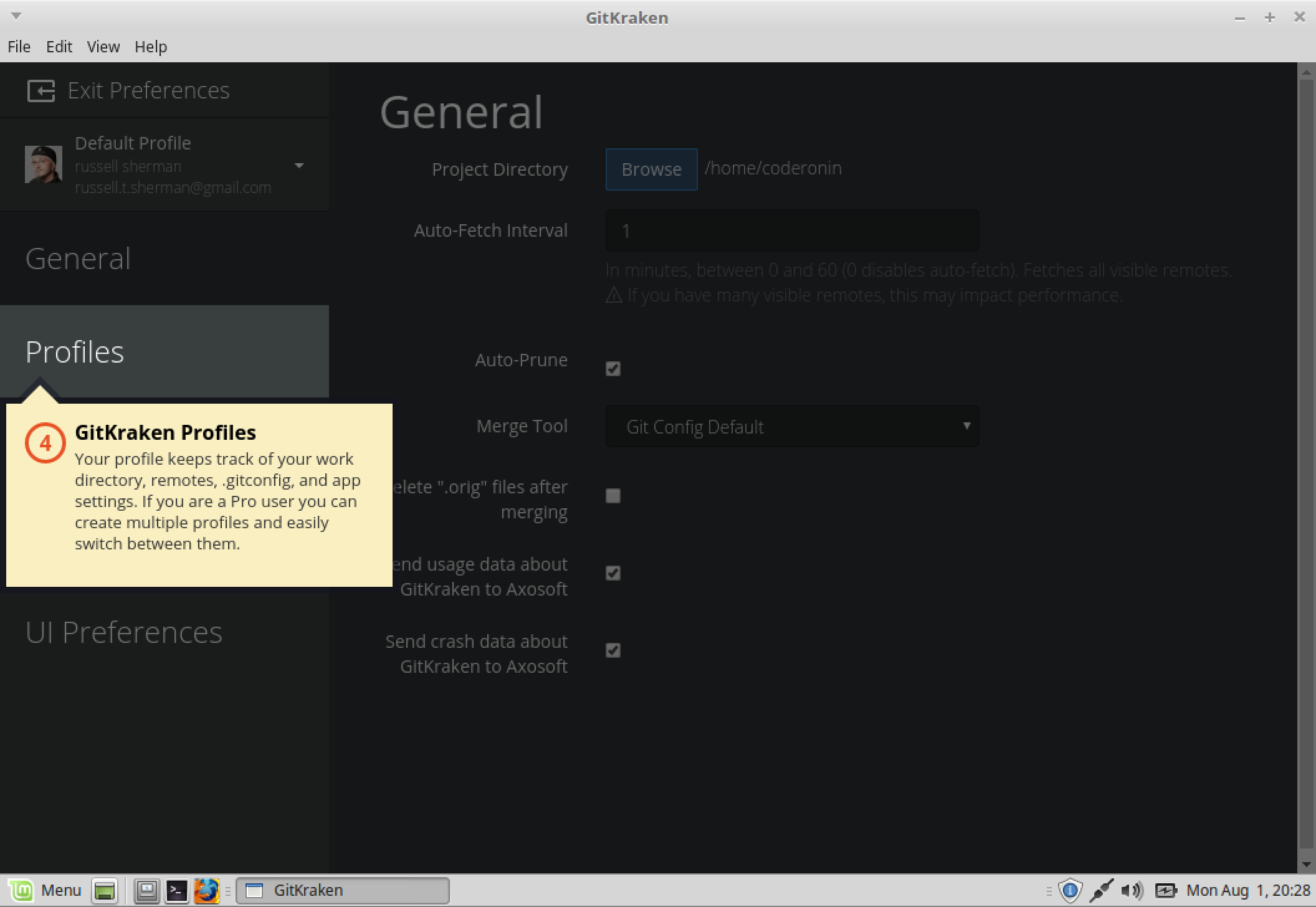Open the File menu
1316x907 pixels.
tap(19, 47)
